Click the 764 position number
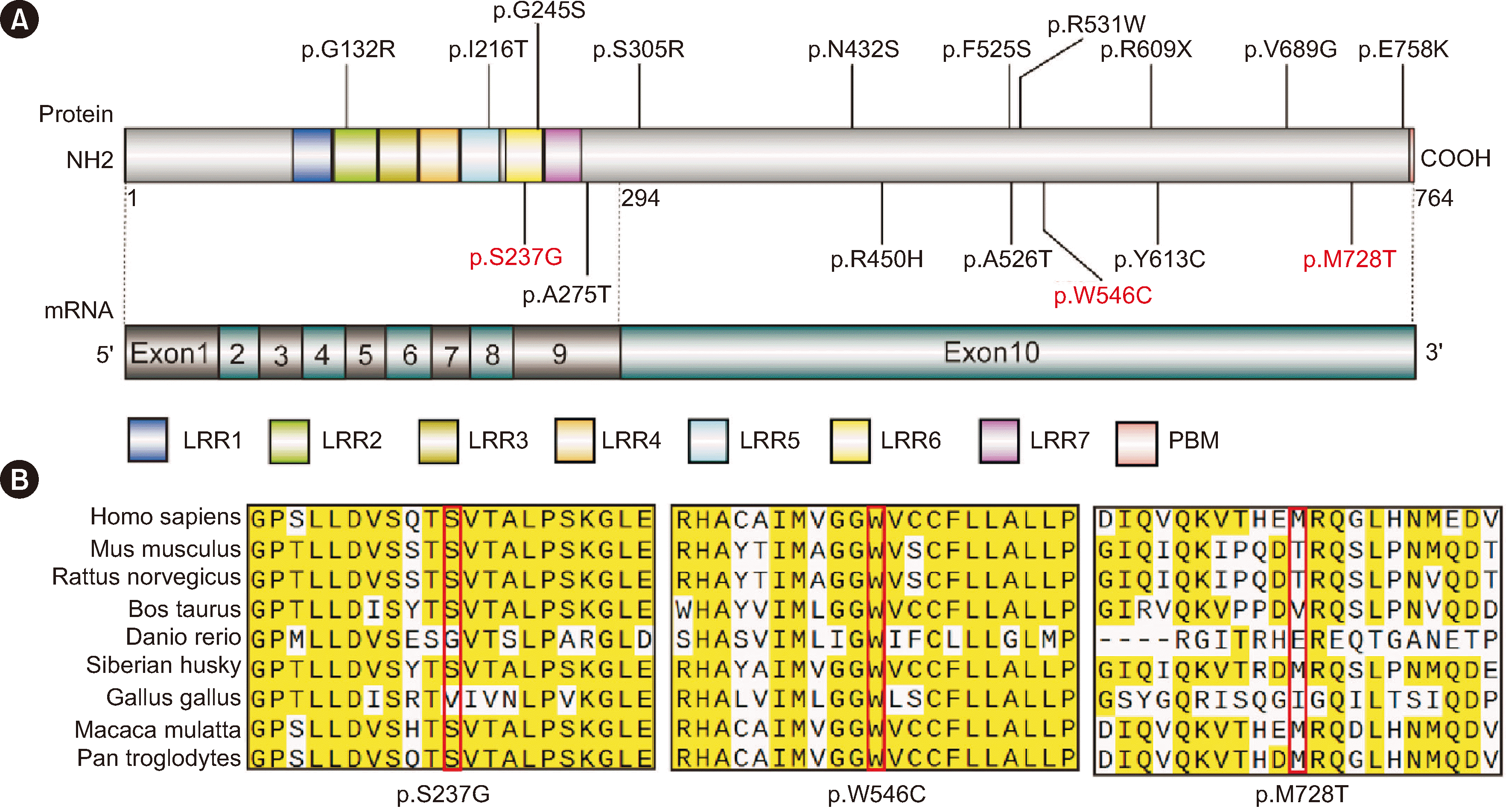 (1433, 198)
